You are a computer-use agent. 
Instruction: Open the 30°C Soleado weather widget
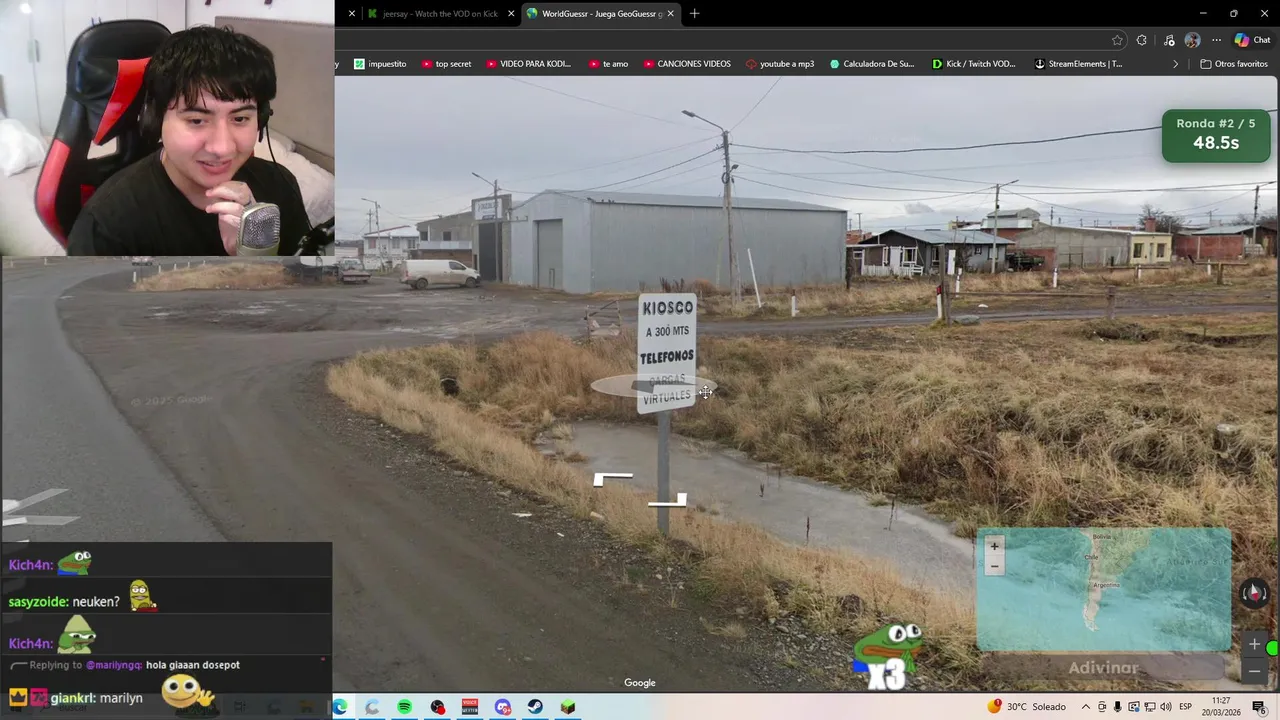point(1027,707)
